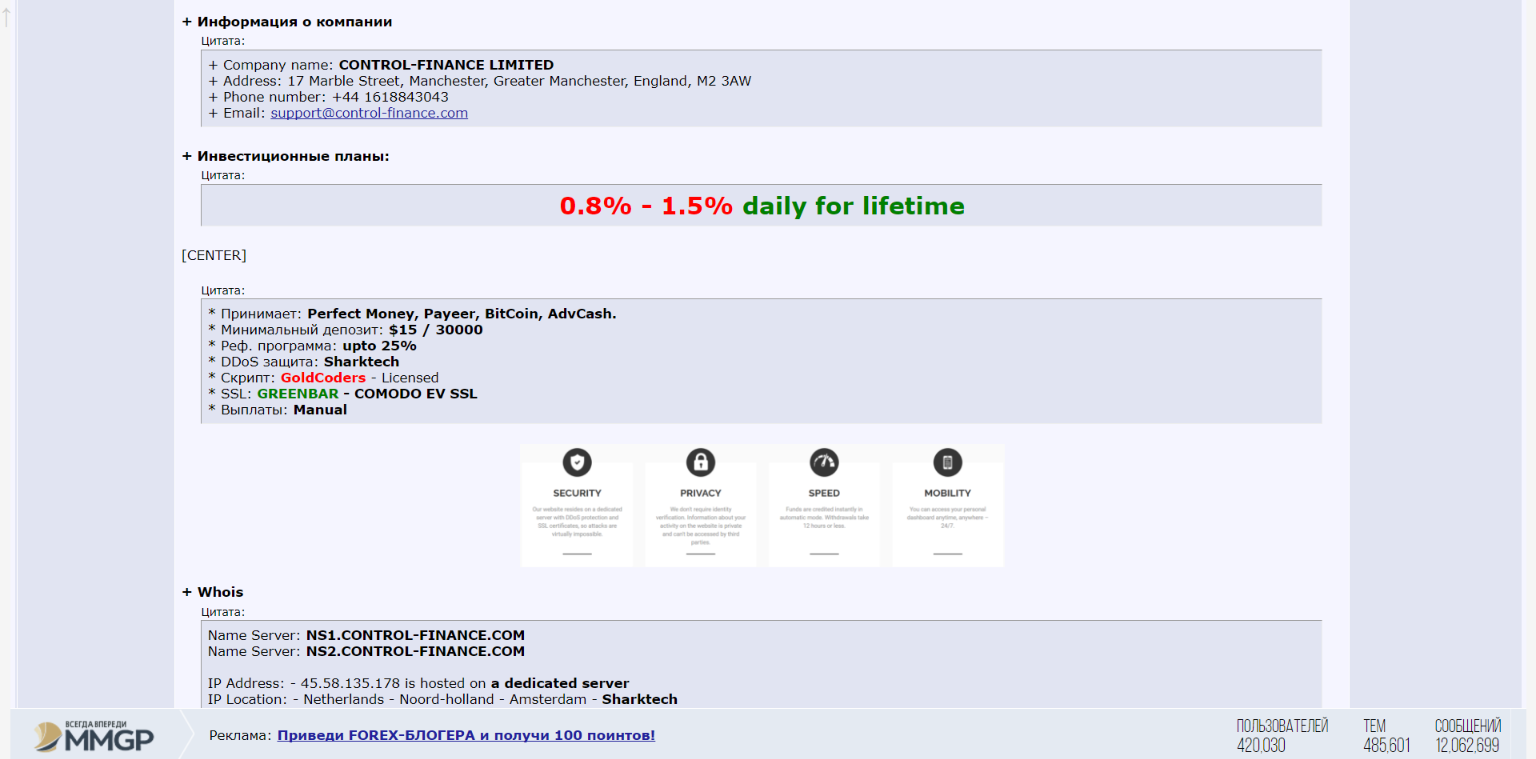Click the "COMODO EV SSL" text
Screen dimensions: 1536x759
(x=416, y=393)
